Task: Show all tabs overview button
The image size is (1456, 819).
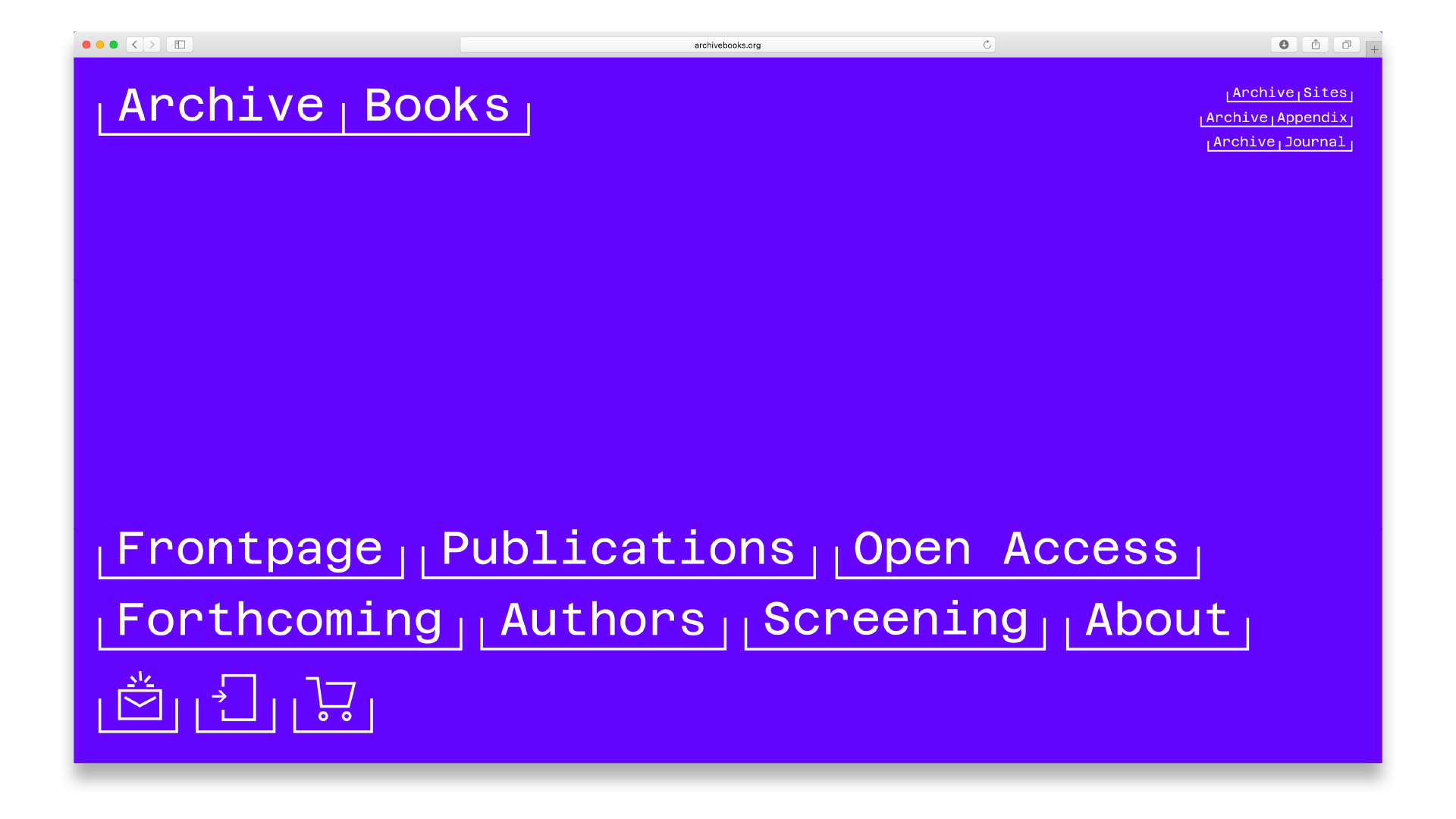Action: (1347, 45)
